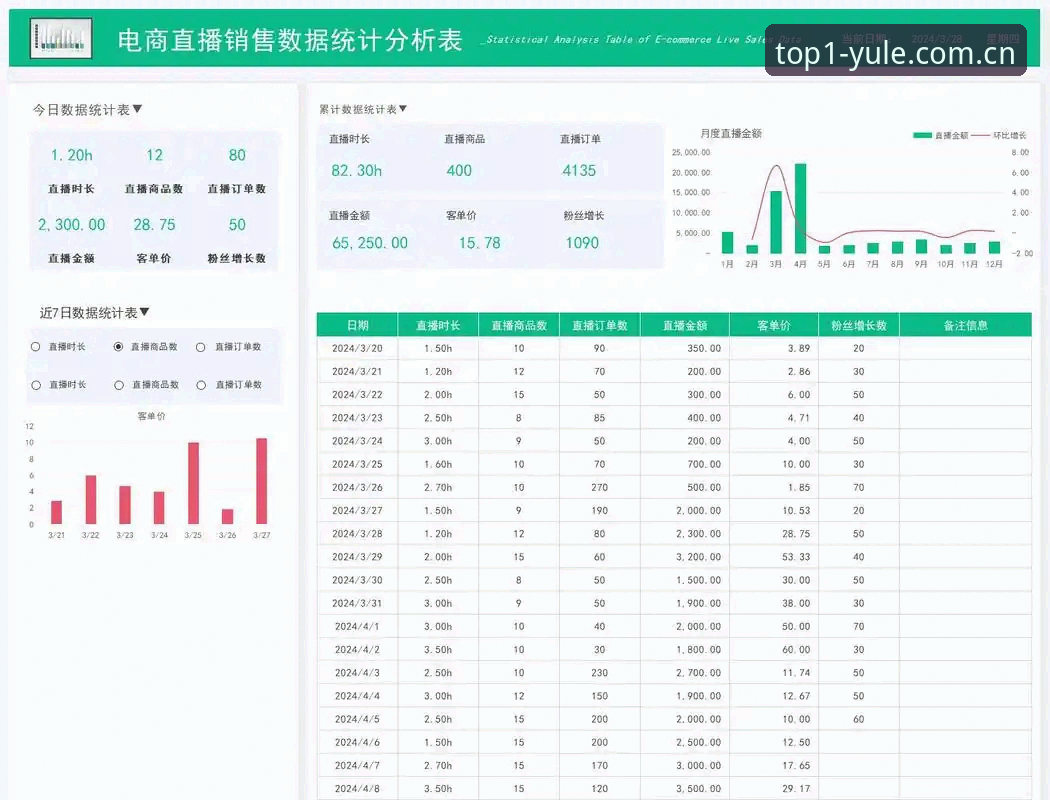Click the date cell 2024/3/31
The height and width of the screenshot is (800, 1050).
pyautogui.click(x=358, y=604)
